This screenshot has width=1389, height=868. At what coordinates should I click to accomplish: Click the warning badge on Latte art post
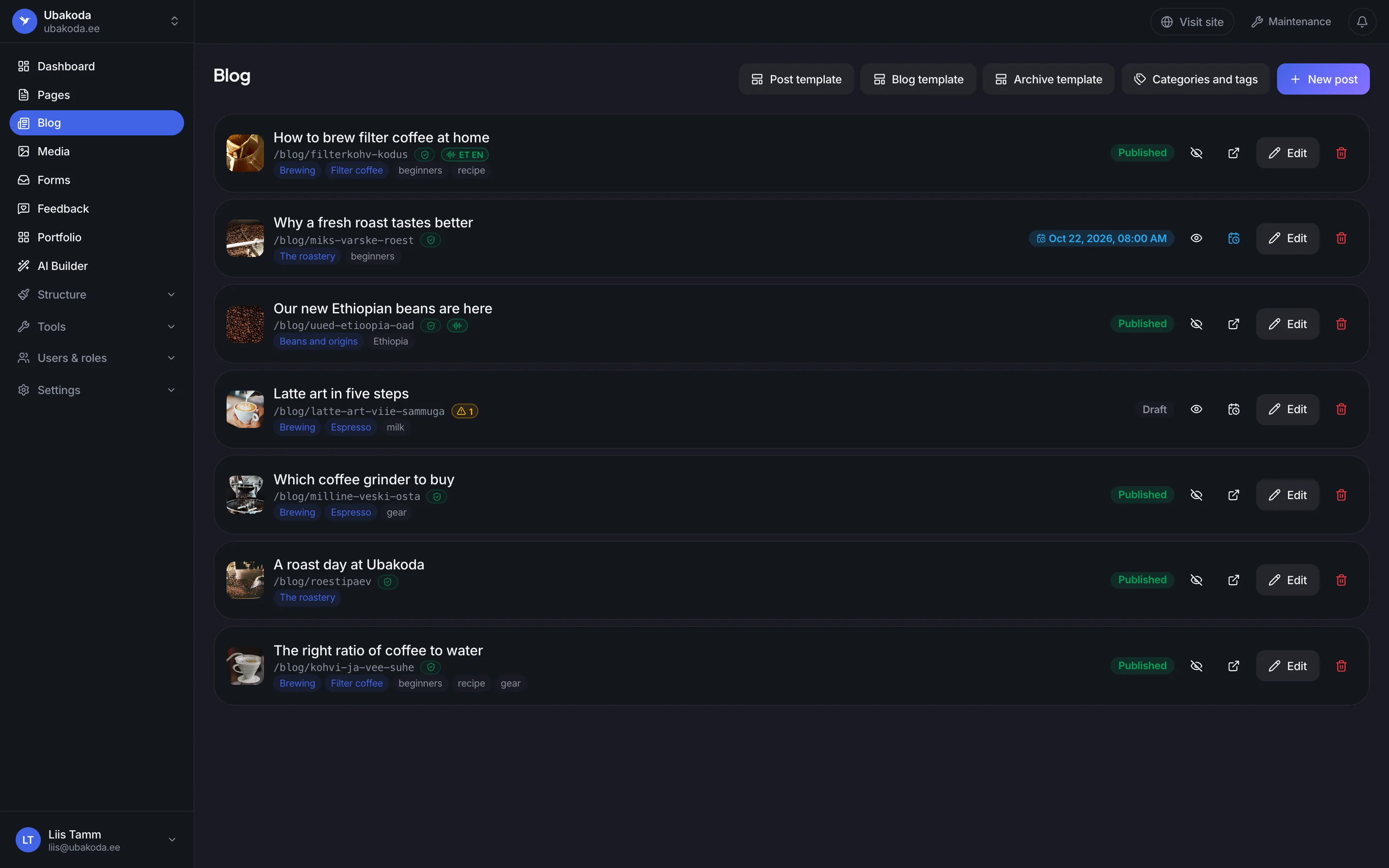[465, 411]
